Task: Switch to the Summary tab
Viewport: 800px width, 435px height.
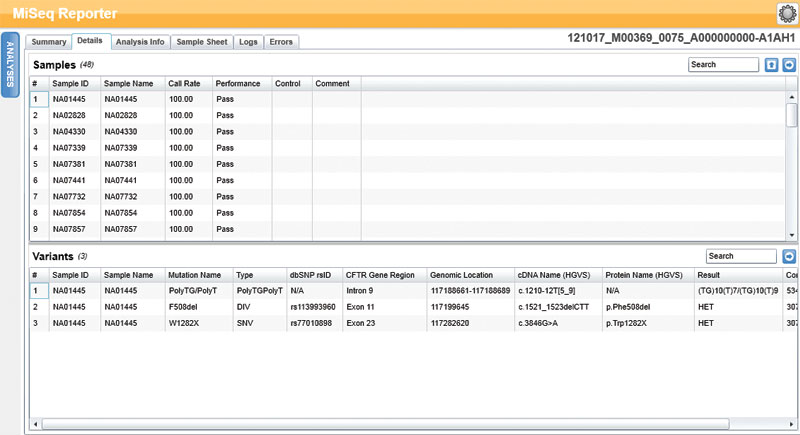Action: 48,42
